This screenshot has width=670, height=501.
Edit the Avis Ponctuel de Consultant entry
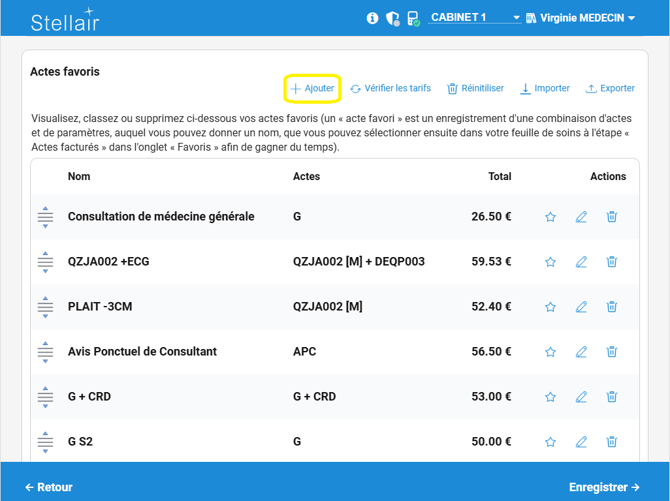tap(581, 352)
